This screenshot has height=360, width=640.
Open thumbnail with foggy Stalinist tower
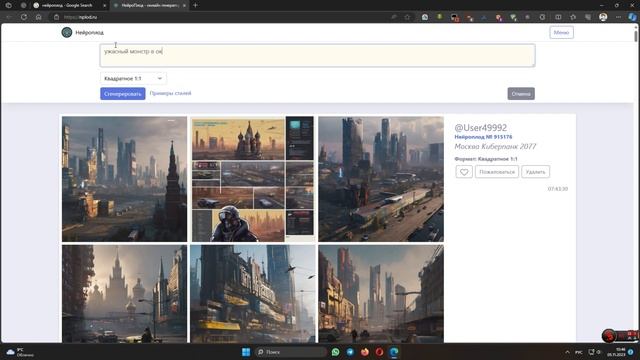(x=124, y=294)
